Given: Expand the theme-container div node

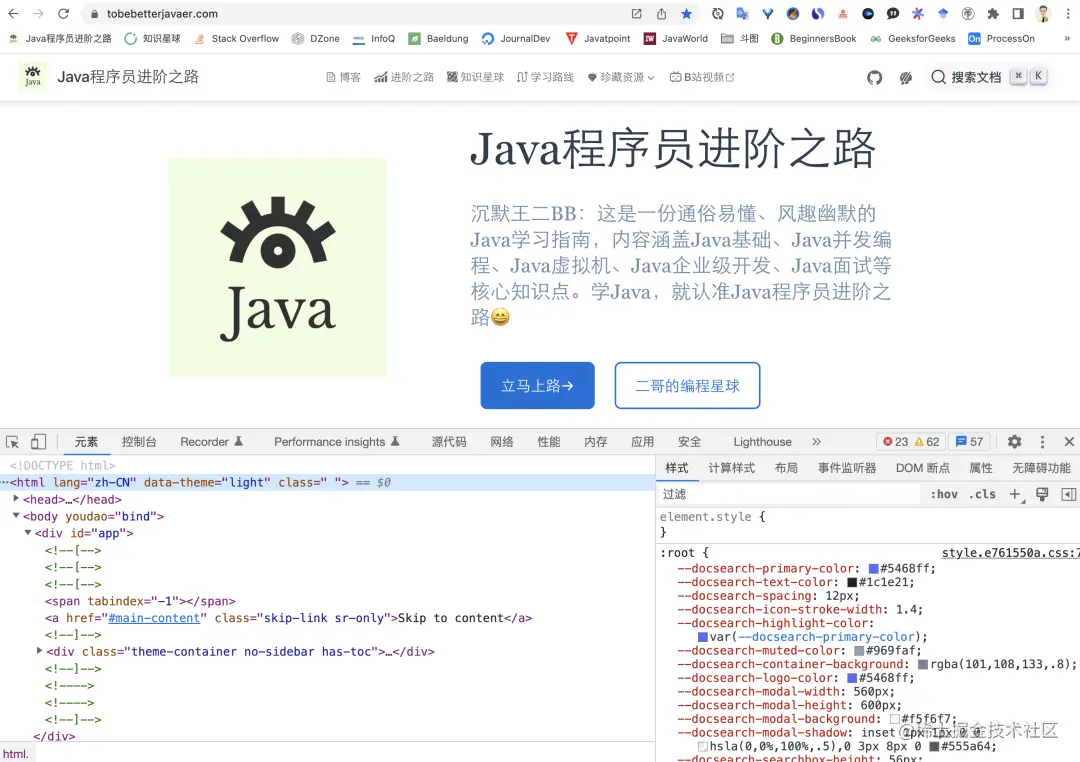Looking at the screenshot, I should [x=39, y=650].
